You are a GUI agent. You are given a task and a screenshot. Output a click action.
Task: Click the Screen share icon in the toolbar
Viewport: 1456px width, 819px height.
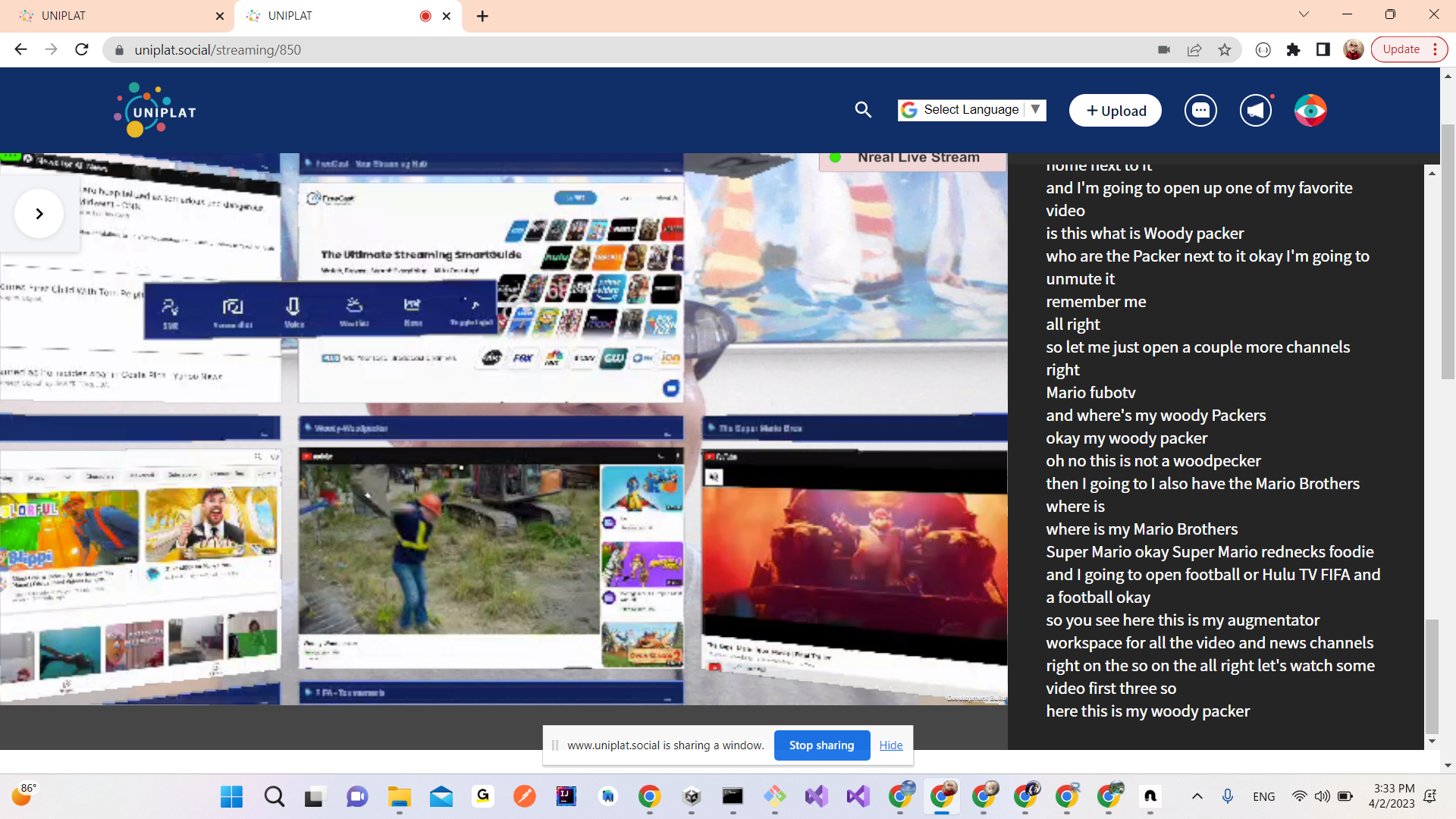click(233, 307)
